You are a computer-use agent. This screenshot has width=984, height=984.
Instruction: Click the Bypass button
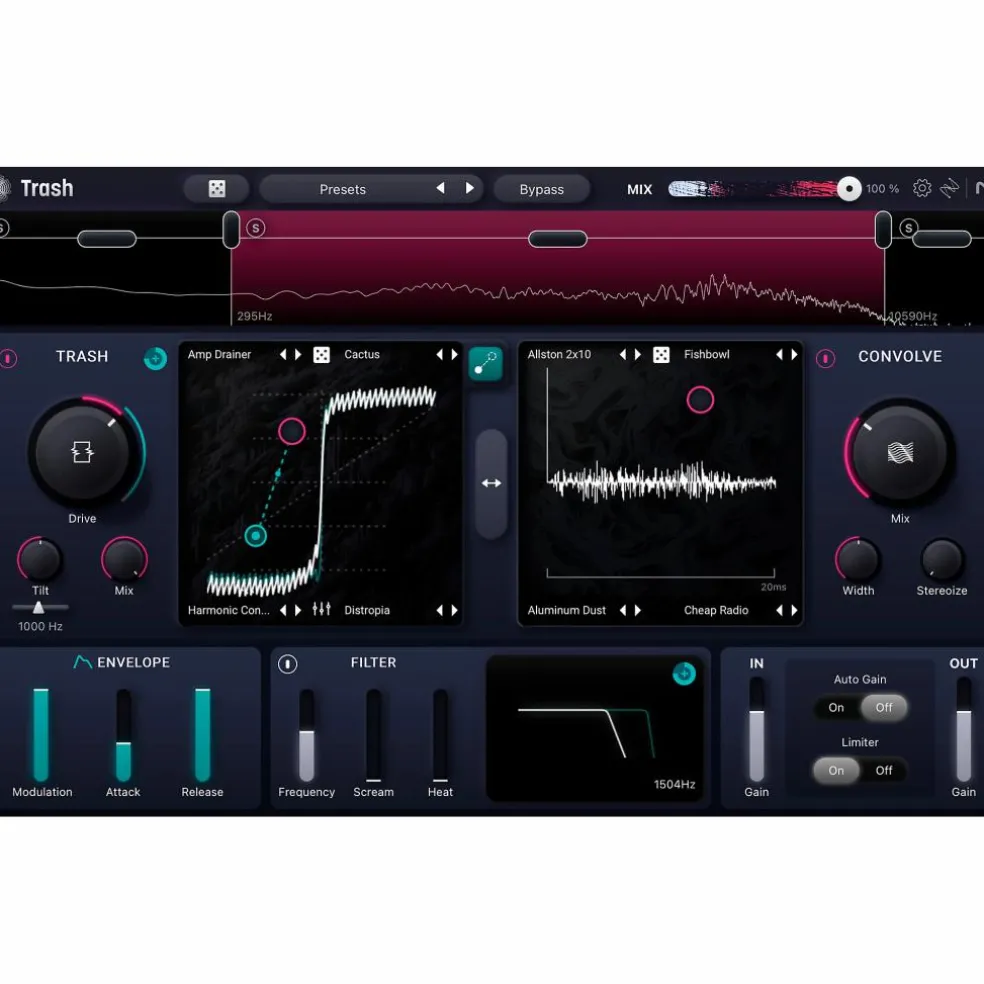542,189
